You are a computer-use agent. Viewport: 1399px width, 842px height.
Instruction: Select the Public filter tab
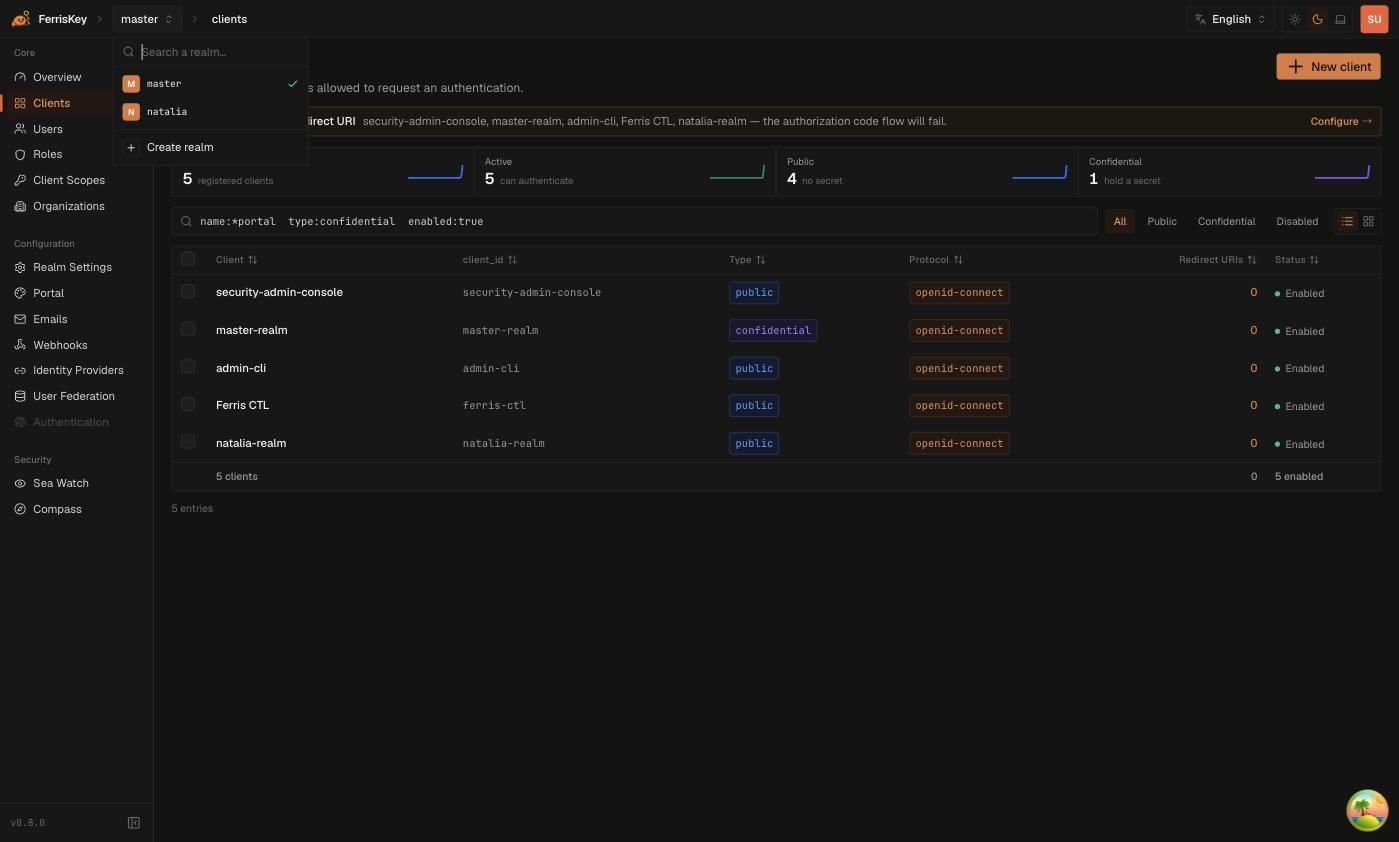click(x=1162, y=221)
